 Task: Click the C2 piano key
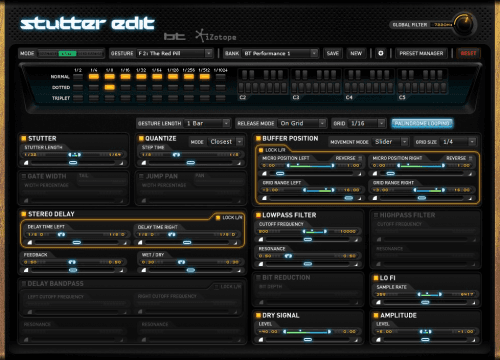[241, 88]
